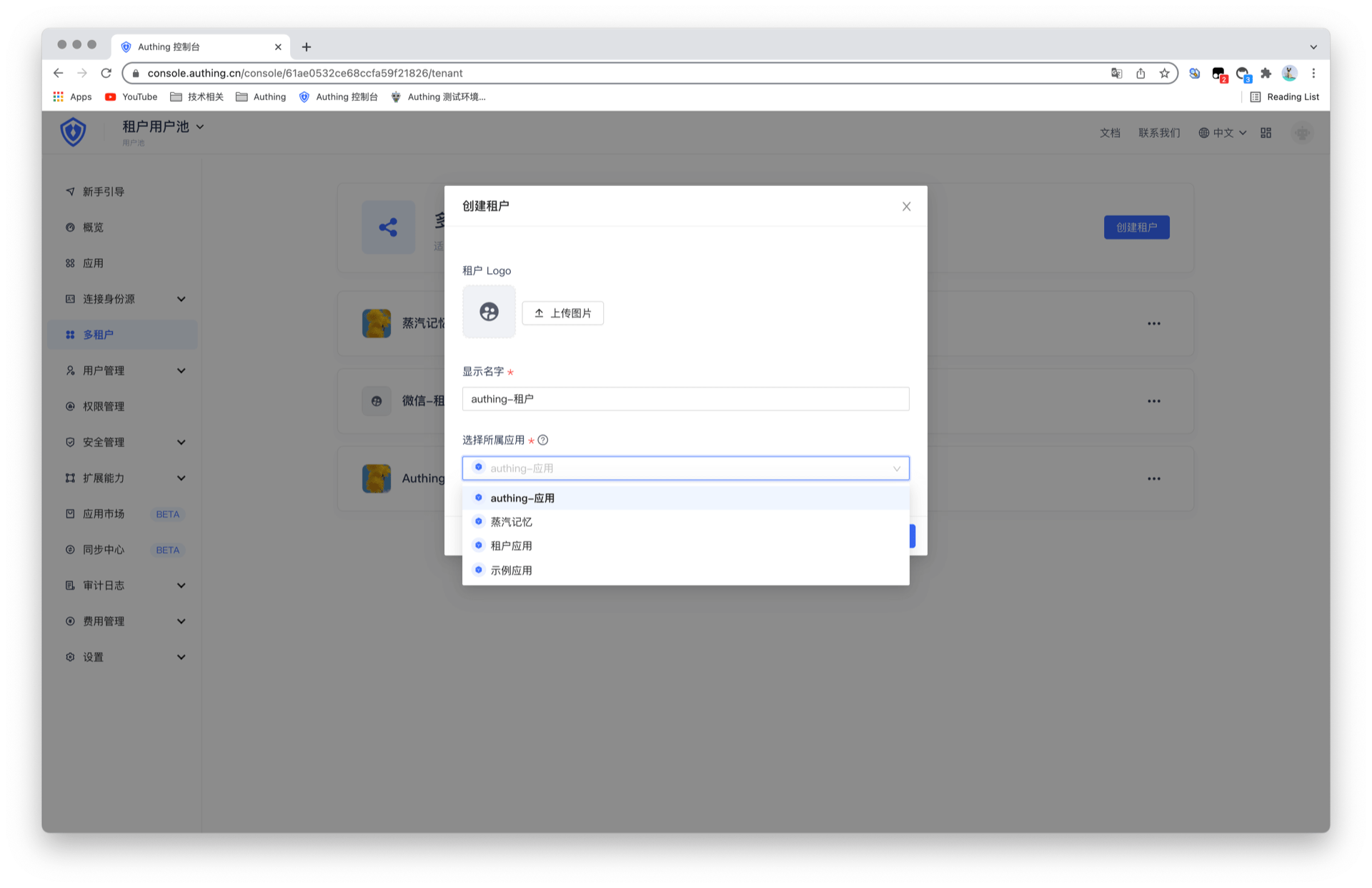Click the share icon in the address bar
The height and width of the screenshot is (888, 1372).
(x=1140, y=73)
